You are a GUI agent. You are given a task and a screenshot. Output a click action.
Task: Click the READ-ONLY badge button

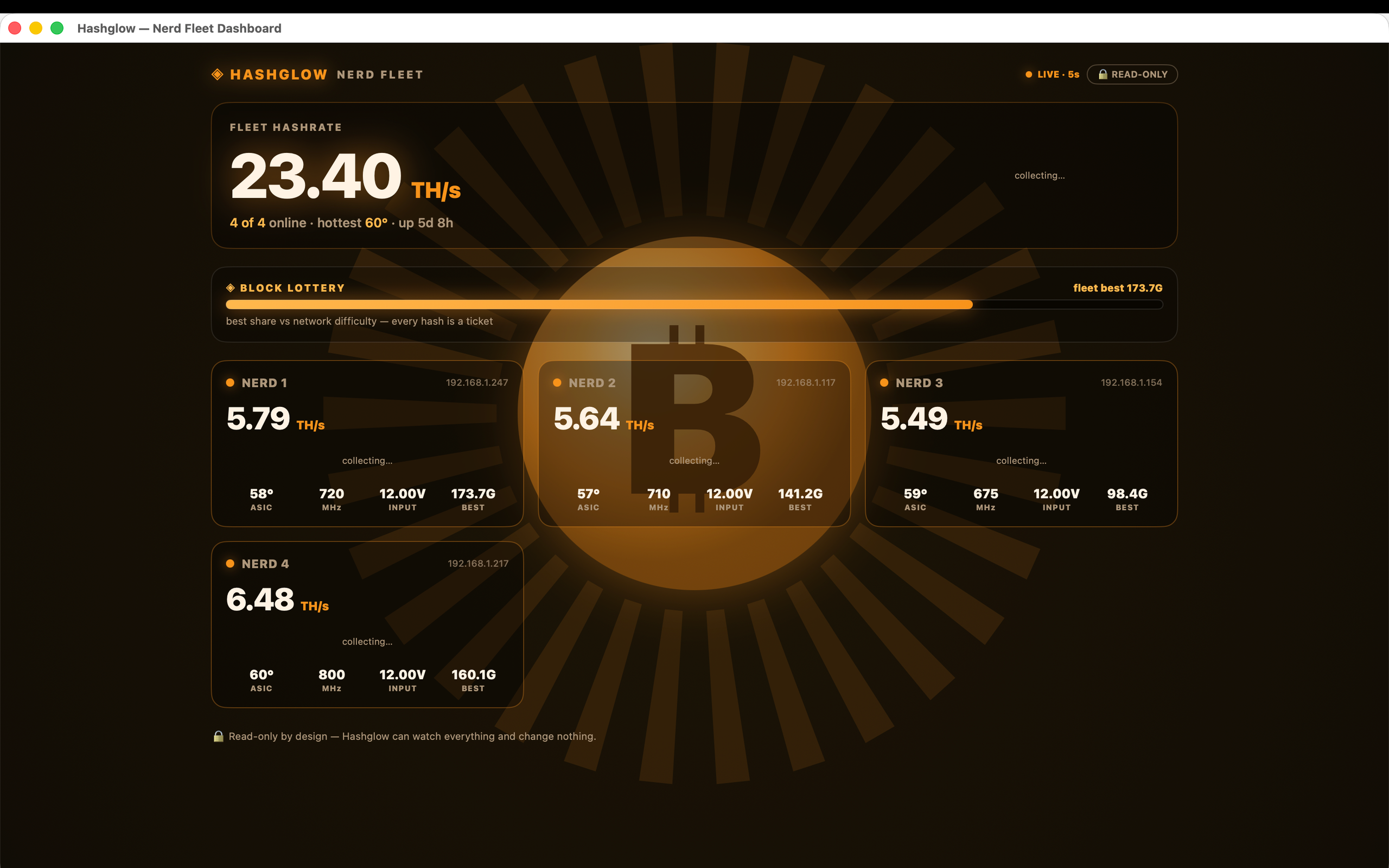click(1132, 74)
